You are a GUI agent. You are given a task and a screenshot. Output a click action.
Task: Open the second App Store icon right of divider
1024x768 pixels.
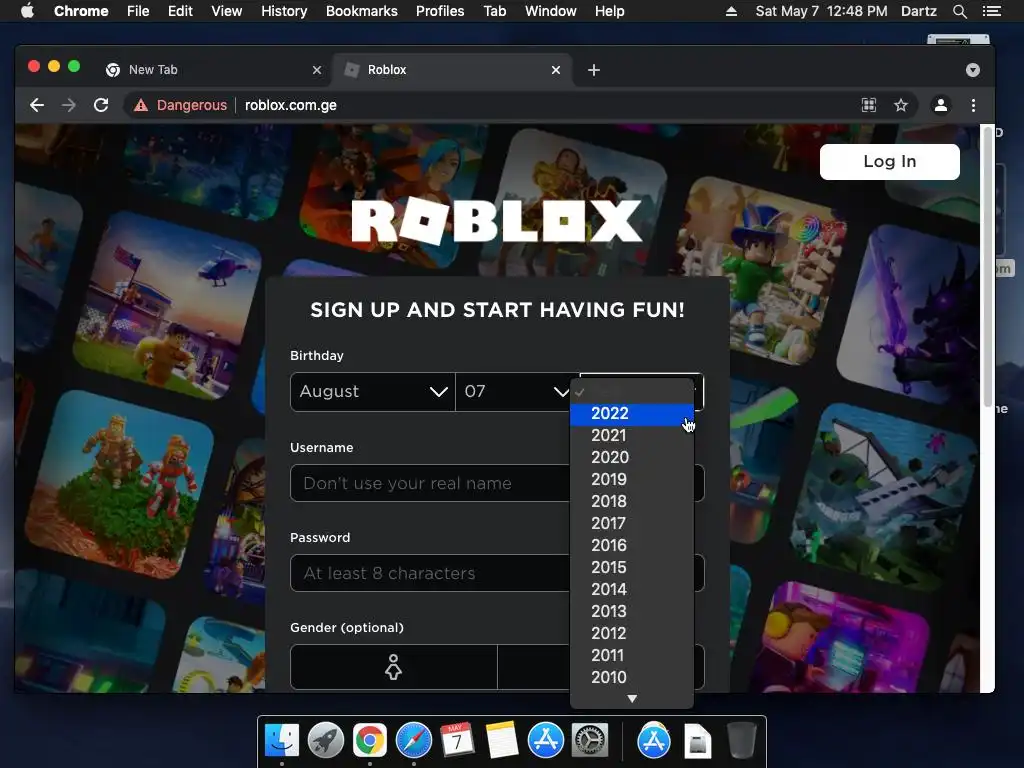click(654, 741)
